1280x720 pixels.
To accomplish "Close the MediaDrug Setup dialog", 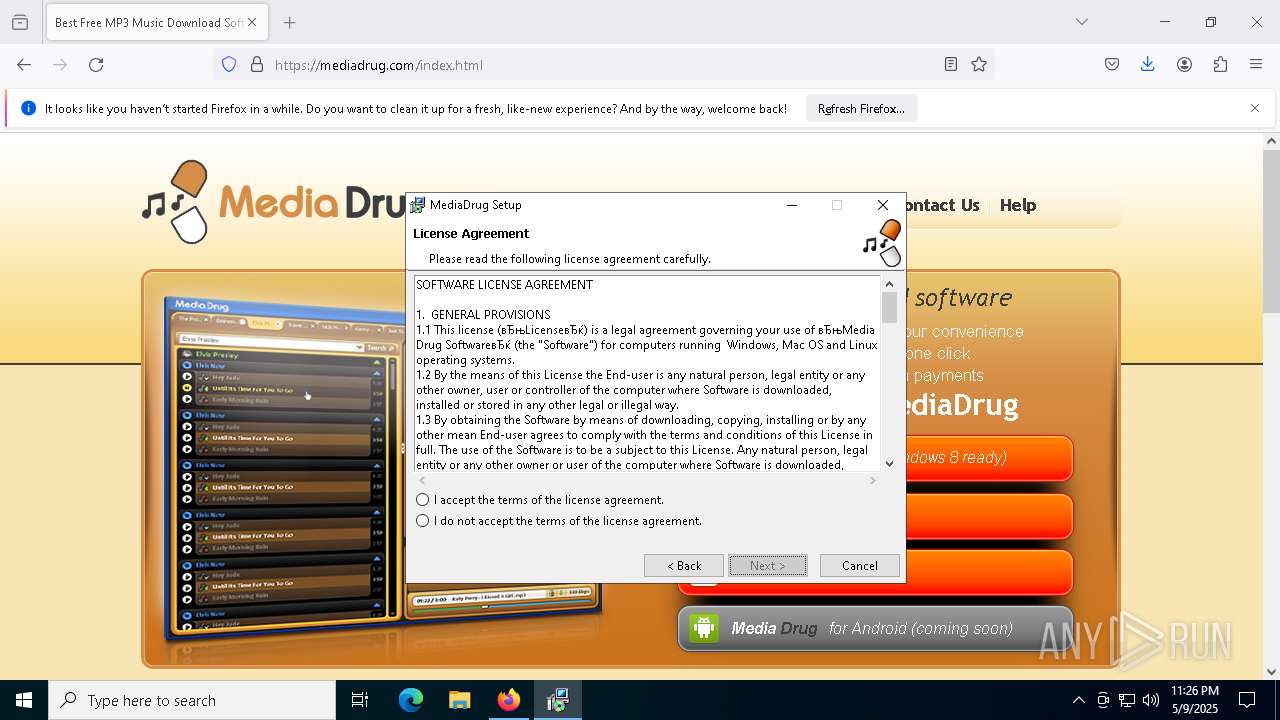I will pos(883,205).
